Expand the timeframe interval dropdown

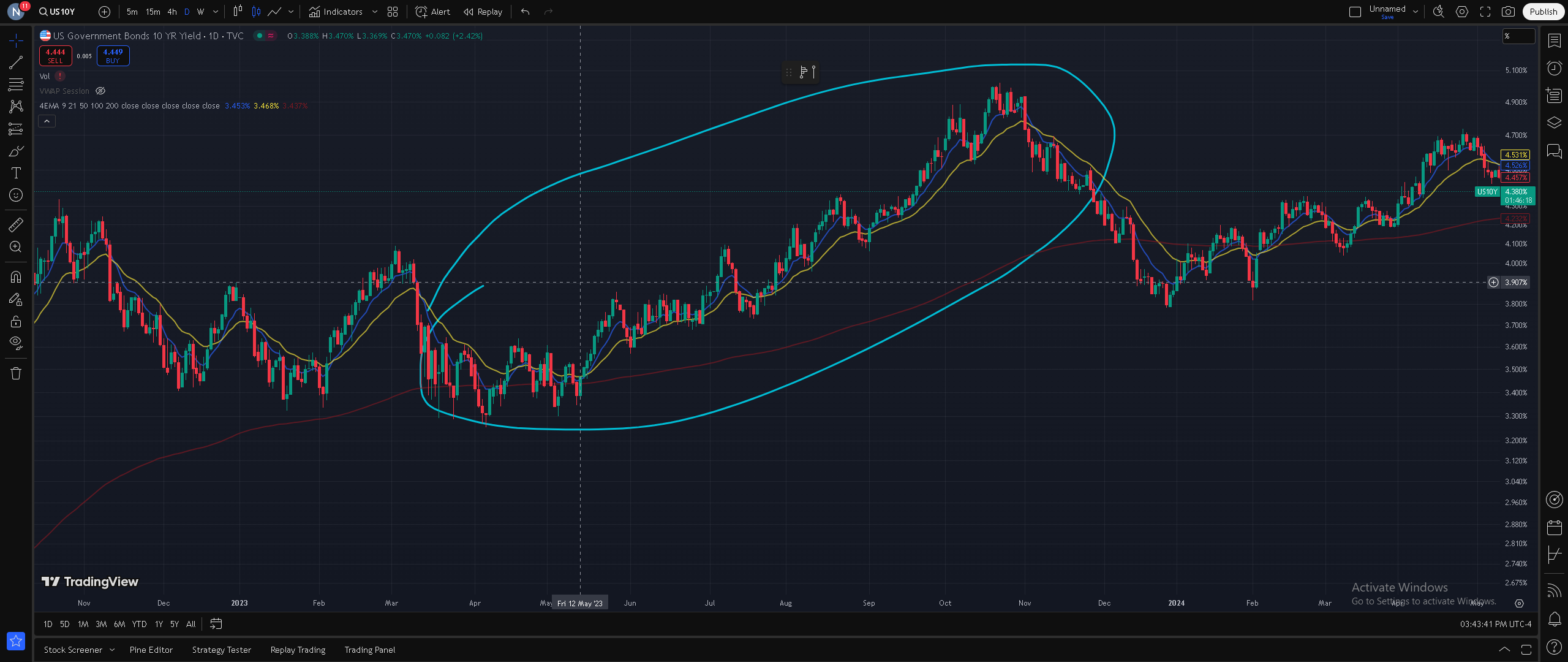tap(216, 12)
